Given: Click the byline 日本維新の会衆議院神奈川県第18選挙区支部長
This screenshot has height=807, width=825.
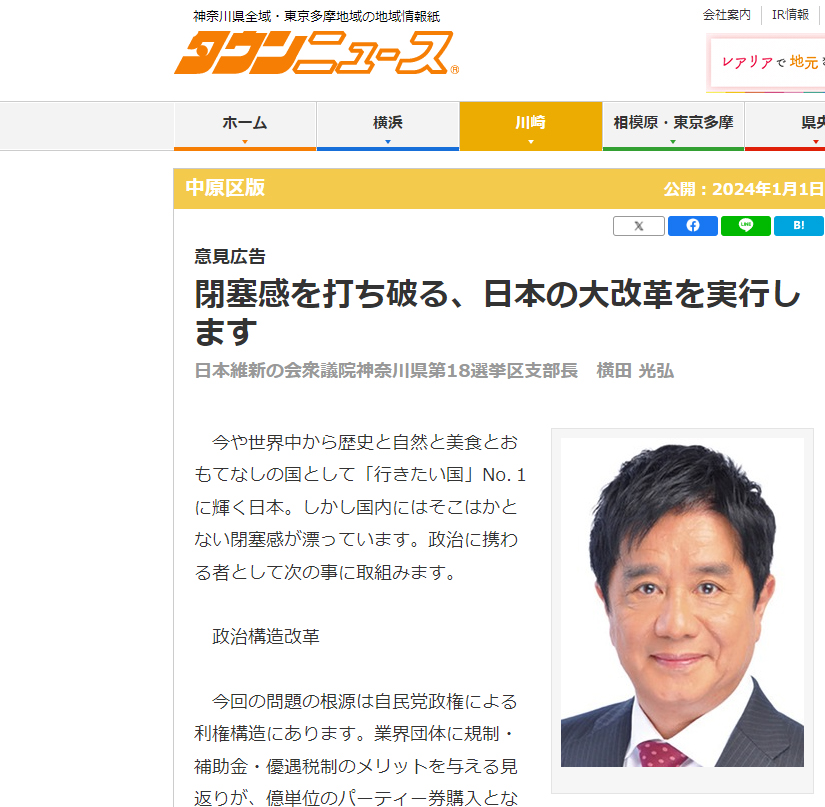Looking at the screenshot, I should tap(386, 371).
